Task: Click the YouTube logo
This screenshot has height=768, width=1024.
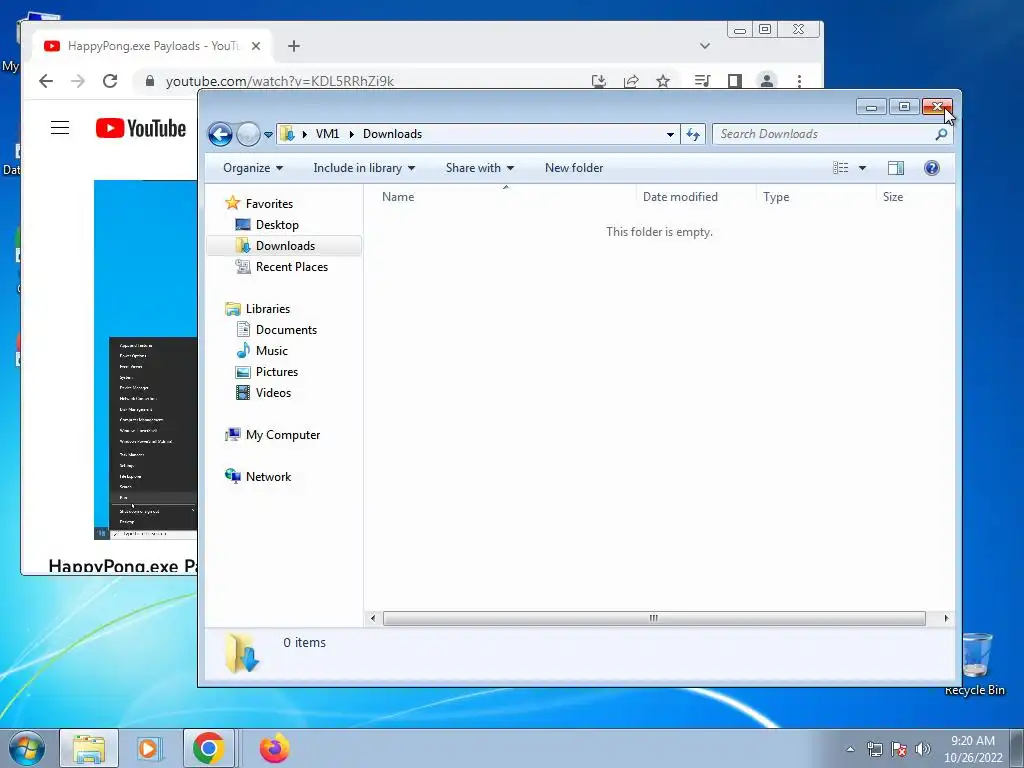Action: (x=141, y=128)
